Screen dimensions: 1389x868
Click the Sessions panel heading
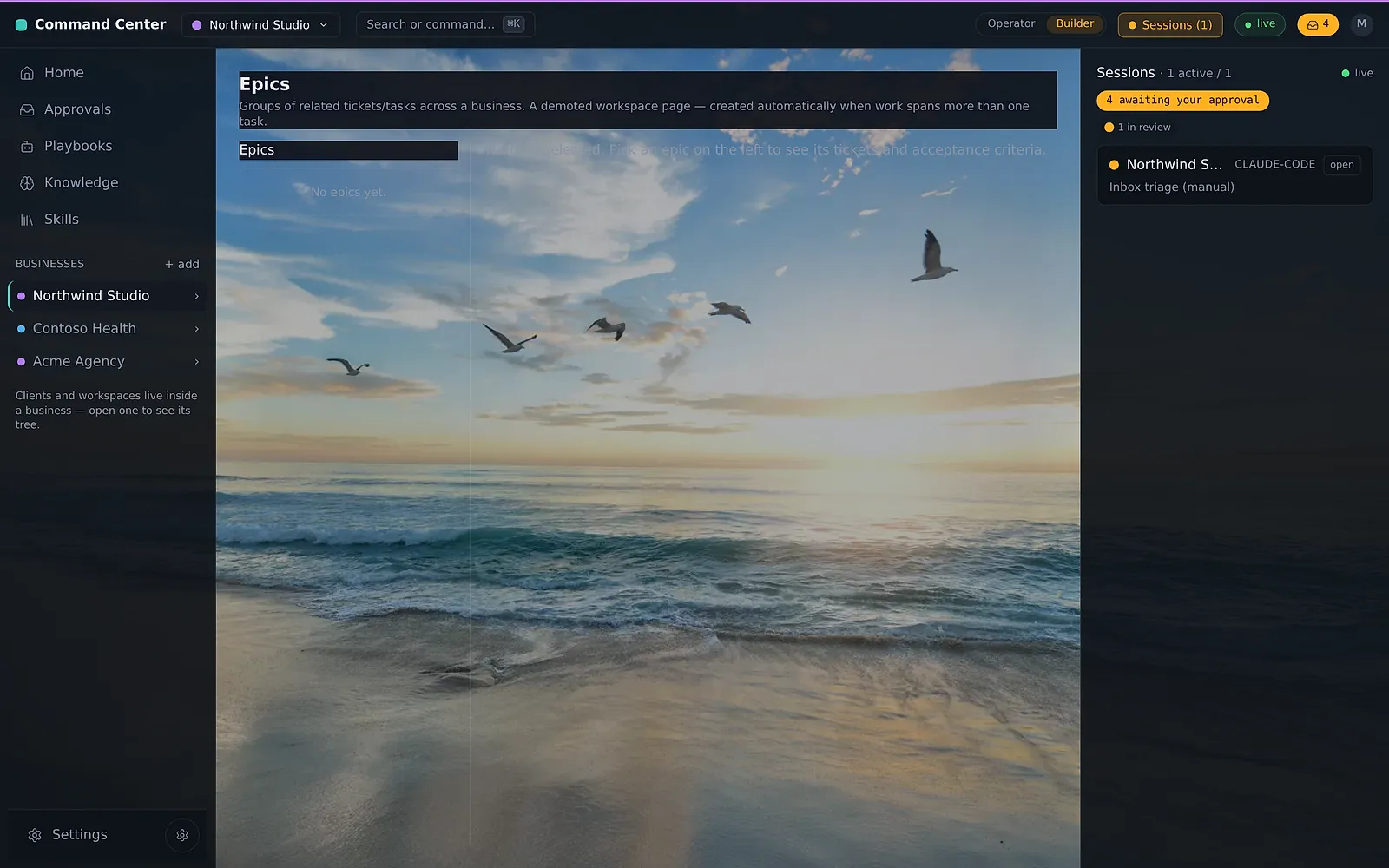pyautogui.click(x=1125, y=73)
